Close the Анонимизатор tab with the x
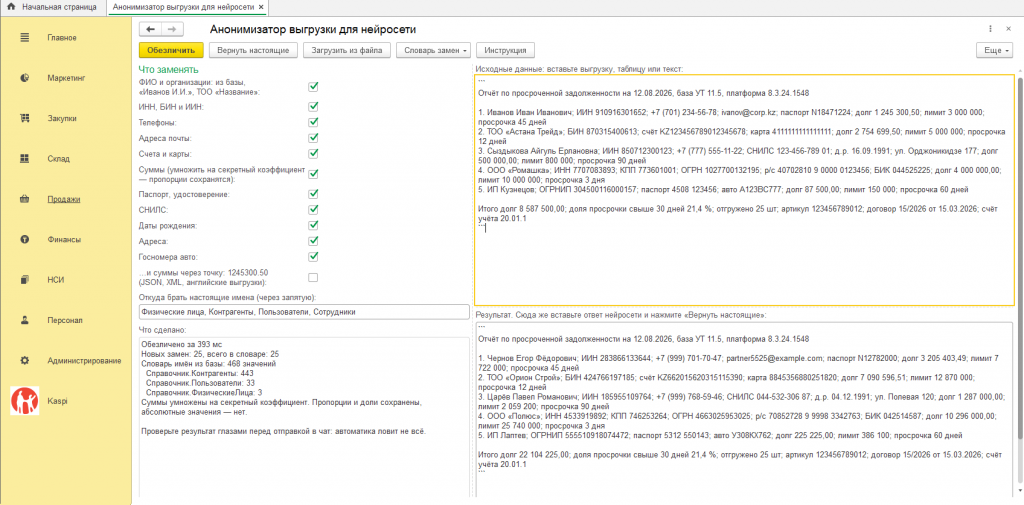Image resolution: width=1024 pixels, height=505 pixels. click(261, 7)
